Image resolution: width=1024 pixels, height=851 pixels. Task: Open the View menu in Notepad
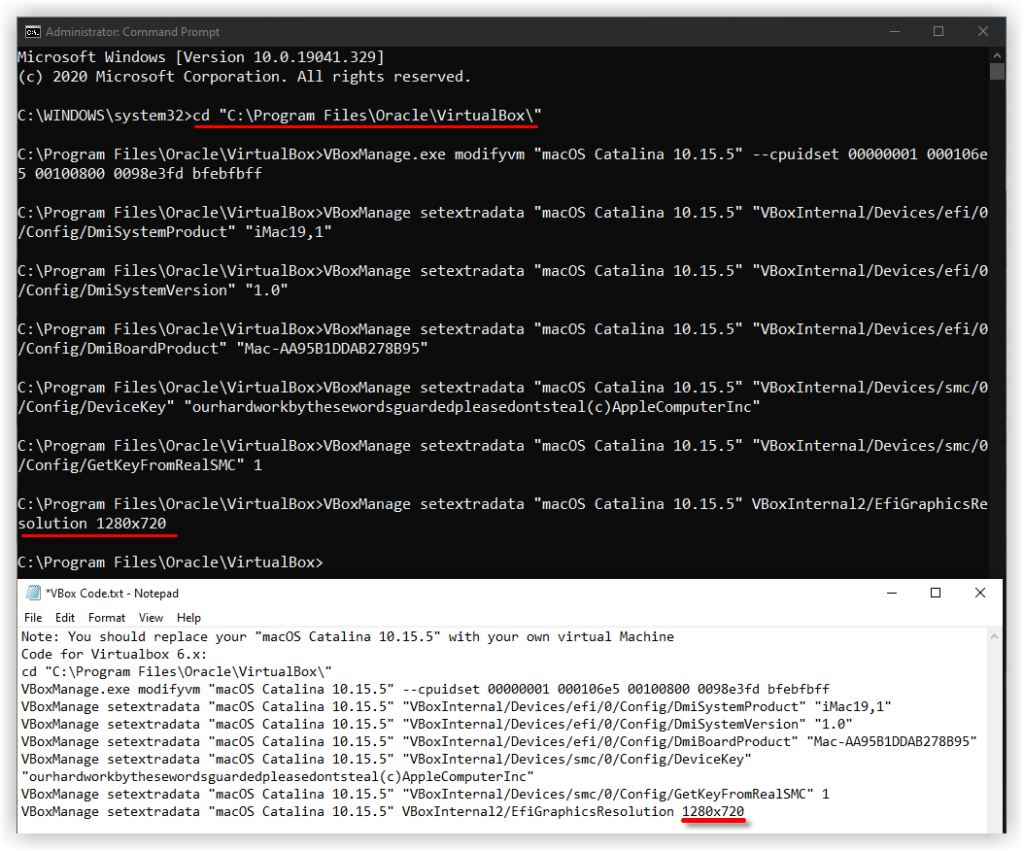(150, 617)
